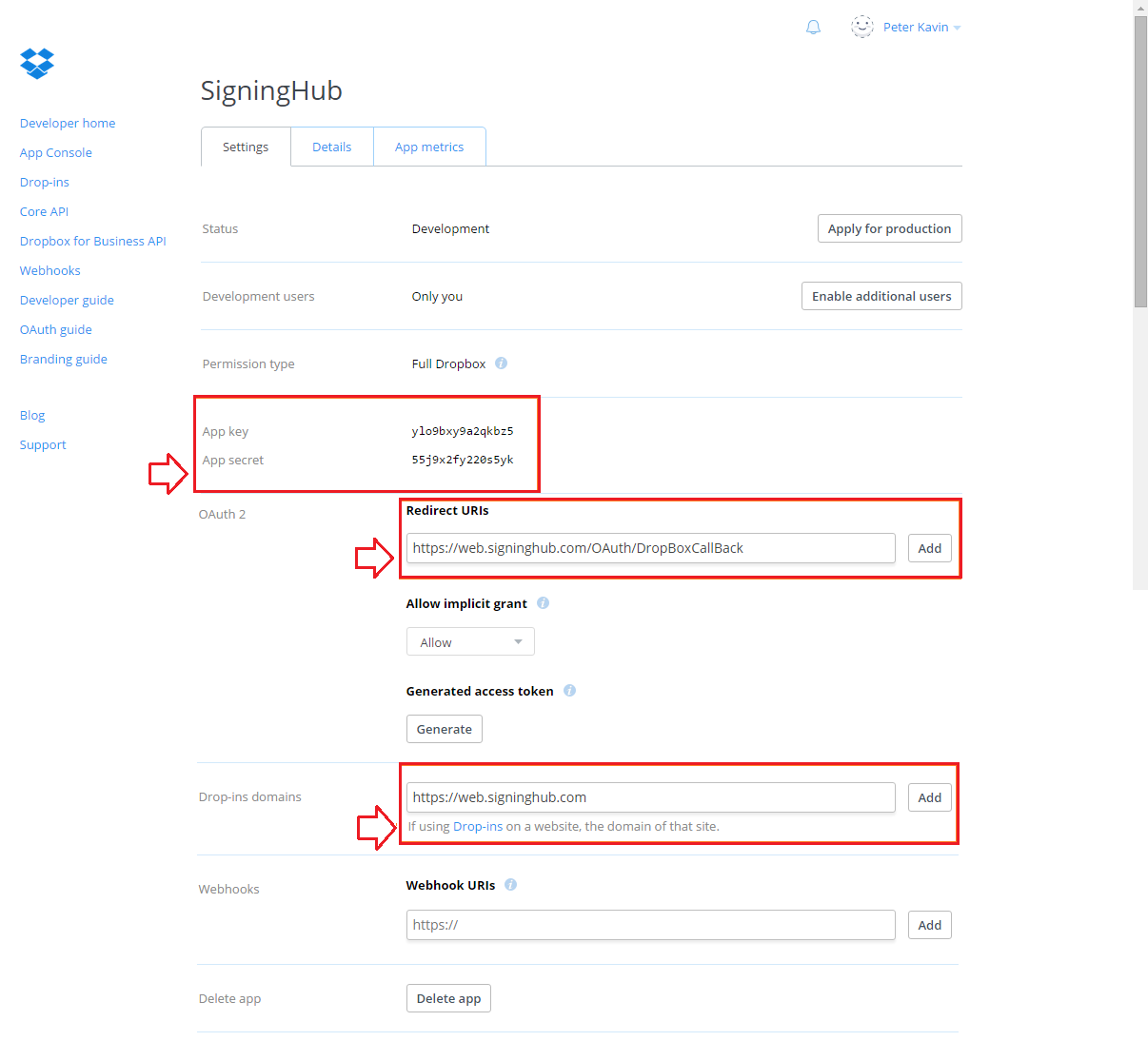Click the Peter Kavin avatar icon
Image resolution: width=1148 pixels, height=1041 pixels.
(861, 27)
